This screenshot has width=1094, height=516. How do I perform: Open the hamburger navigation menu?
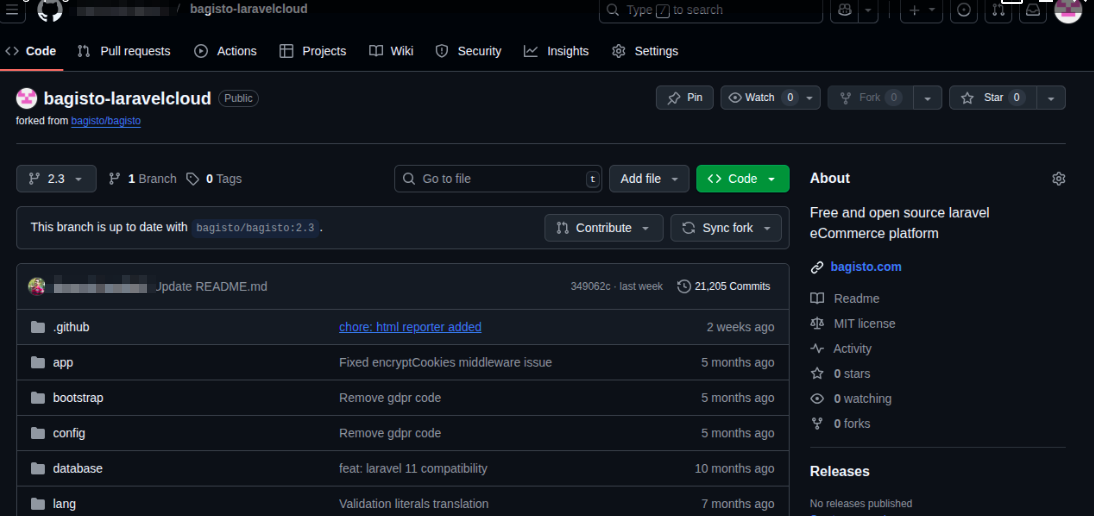click(12, 10)
